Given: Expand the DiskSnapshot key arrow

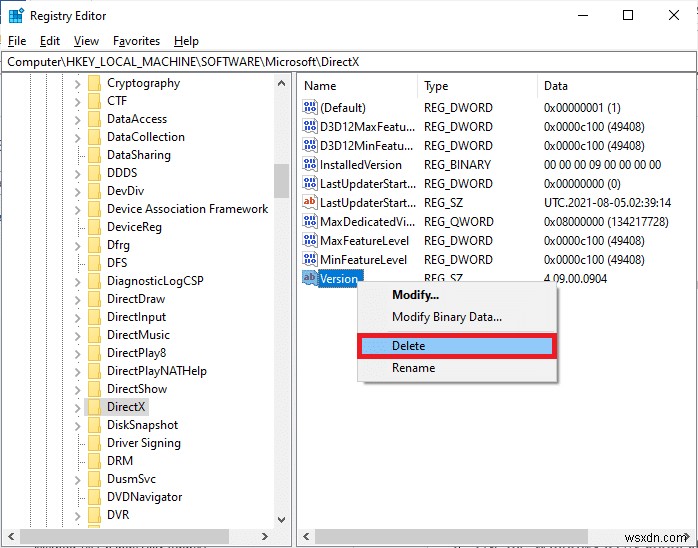Looking at the screenshot, I should [77, 426].
